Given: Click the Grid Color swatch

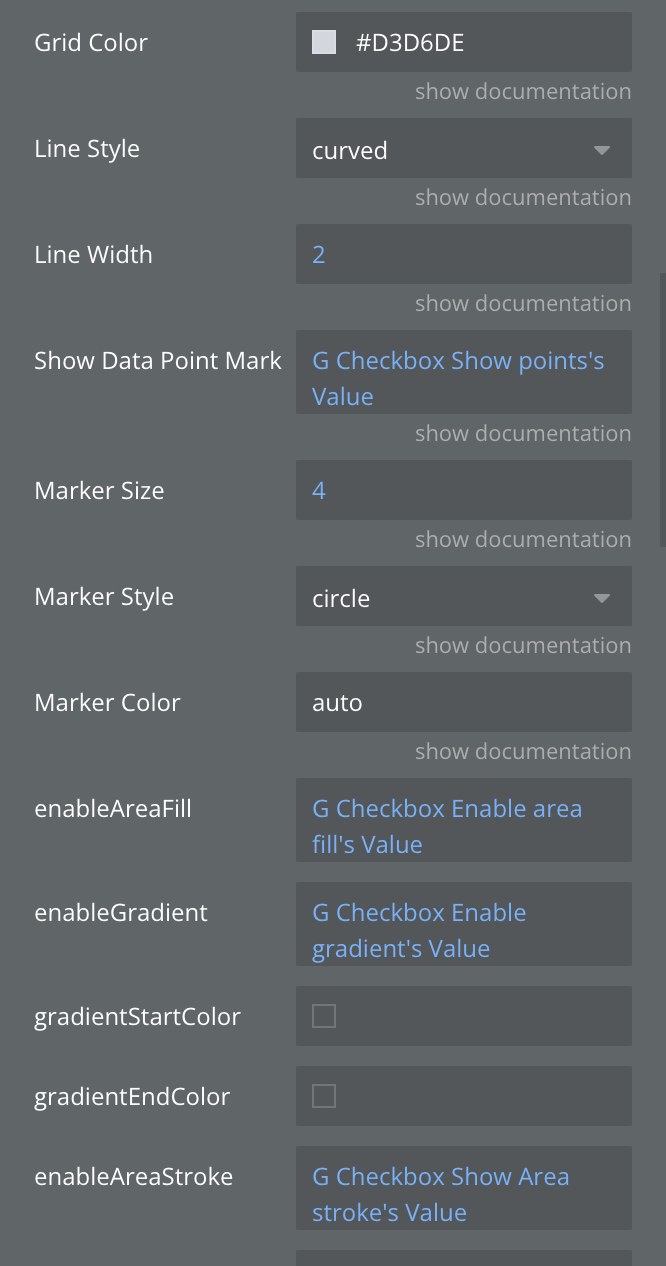Looking at the screenshot, I should (x=324, y=42).
